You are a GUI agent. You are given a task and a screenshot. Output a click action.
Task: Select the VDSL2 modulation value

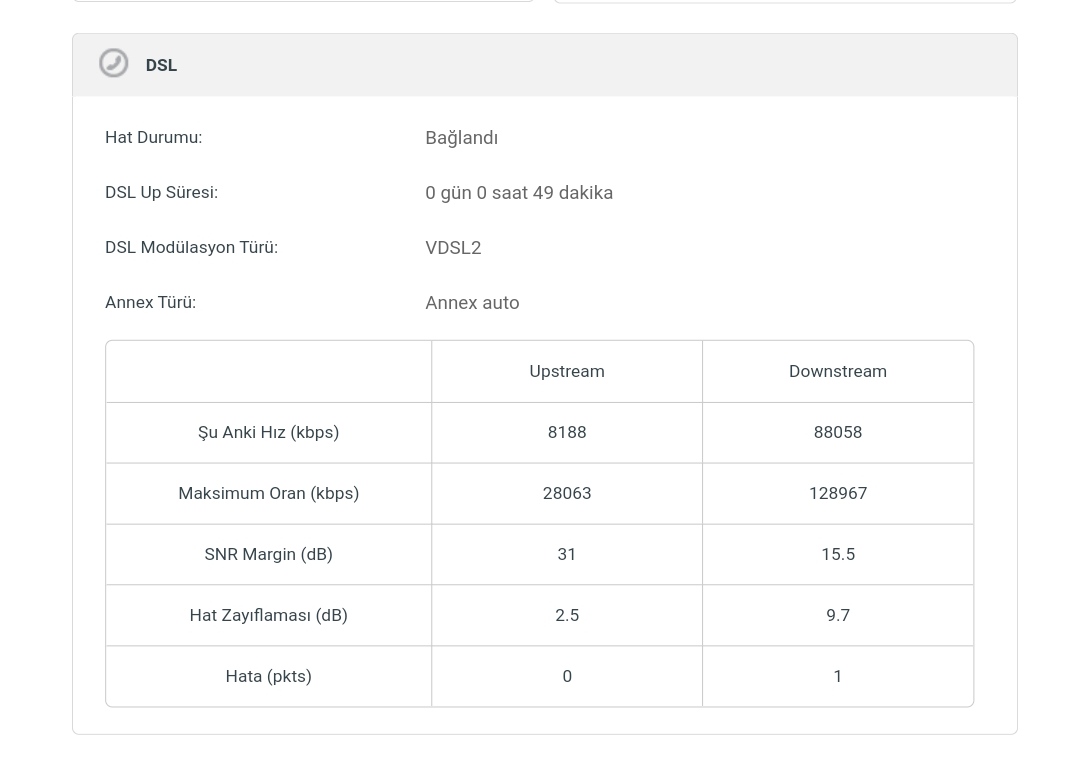tap(453, 248)
